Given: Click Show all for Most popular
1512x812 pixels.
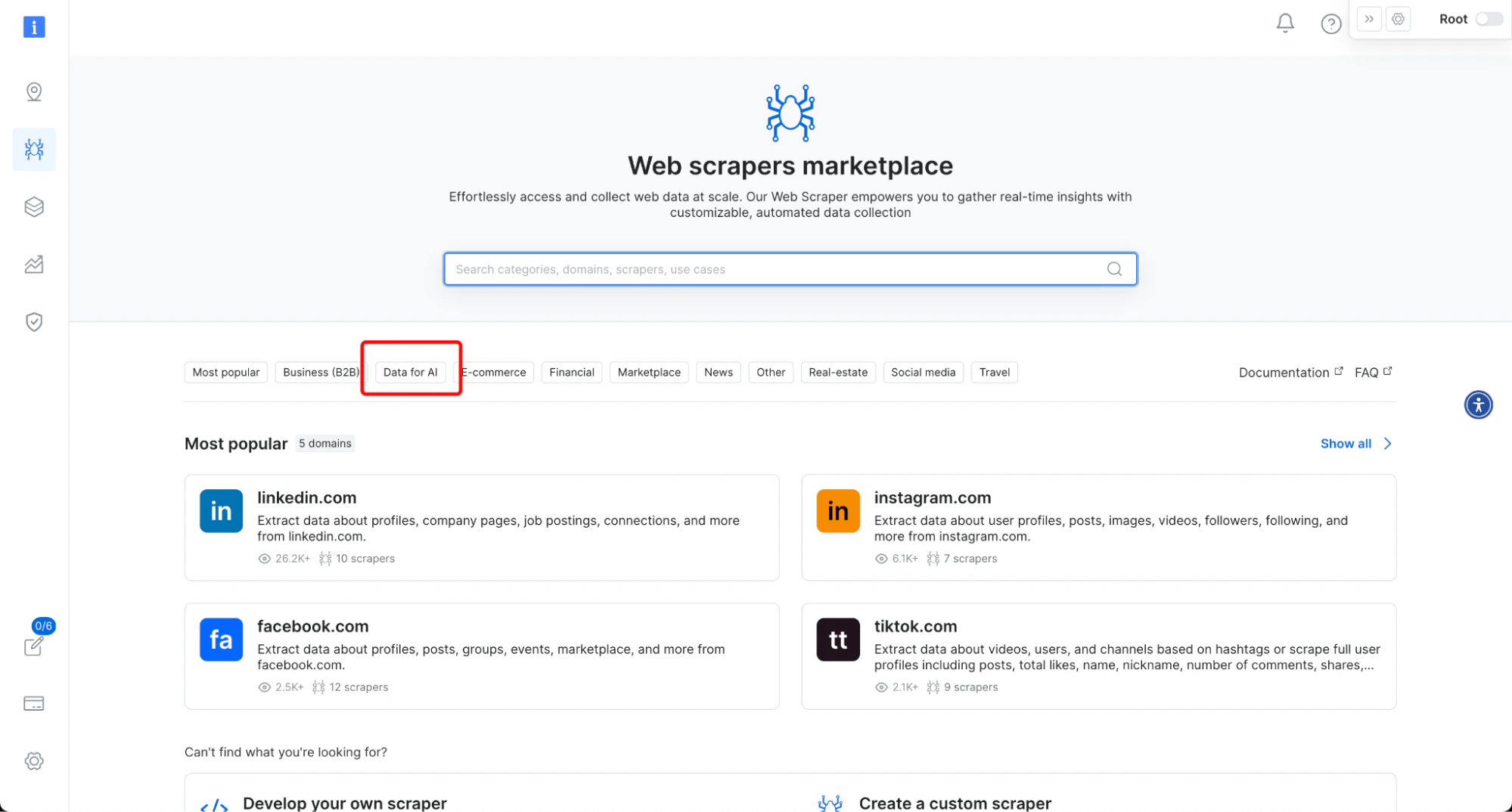Looking at the screenshot, I should pos(1346,444).
